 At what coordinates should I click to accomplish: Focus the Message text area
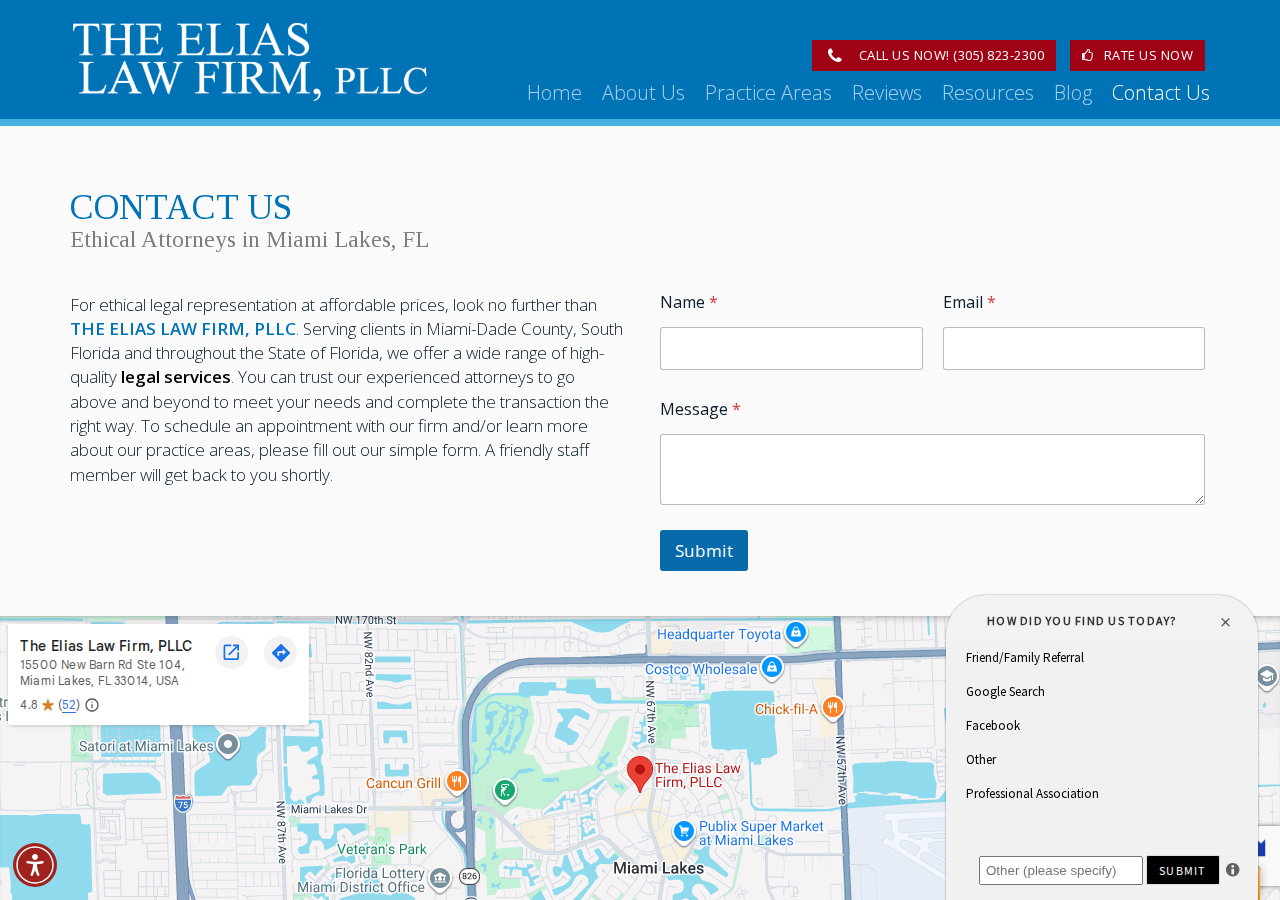(932, 470)
